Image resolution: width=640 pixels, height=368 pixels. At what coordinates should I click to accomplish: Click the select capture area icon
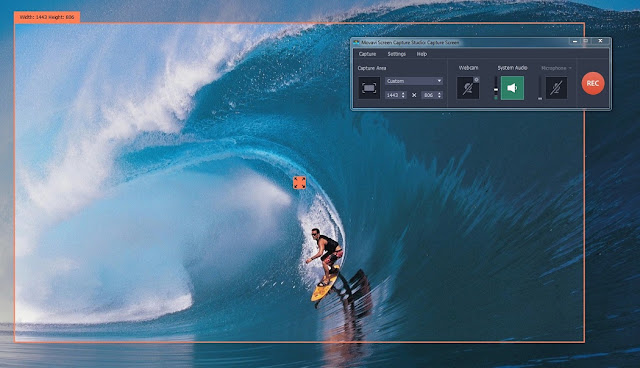[x=369, y=88]
